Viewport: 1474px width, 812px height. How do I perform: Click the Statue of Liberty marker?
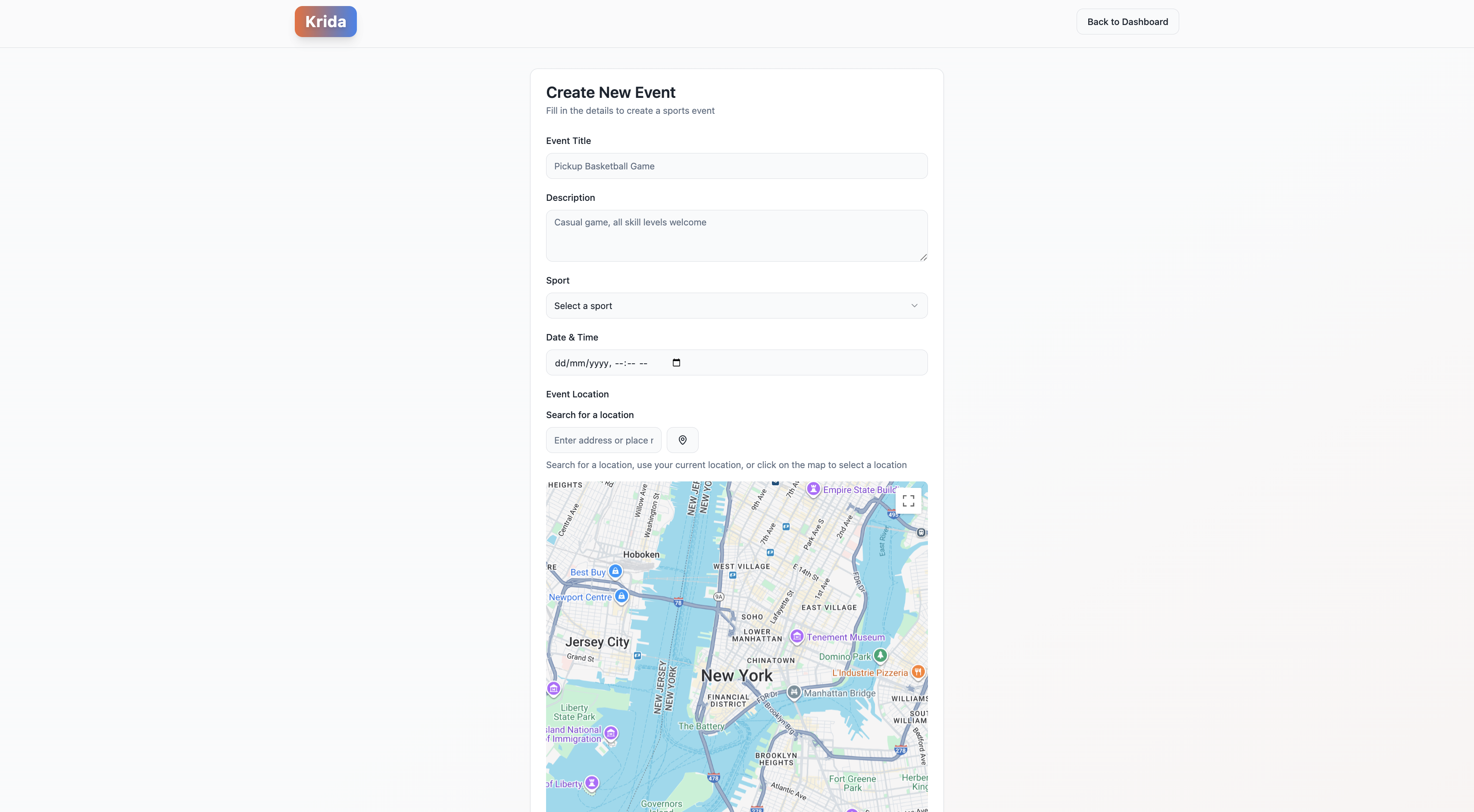[x=592, y=782]
